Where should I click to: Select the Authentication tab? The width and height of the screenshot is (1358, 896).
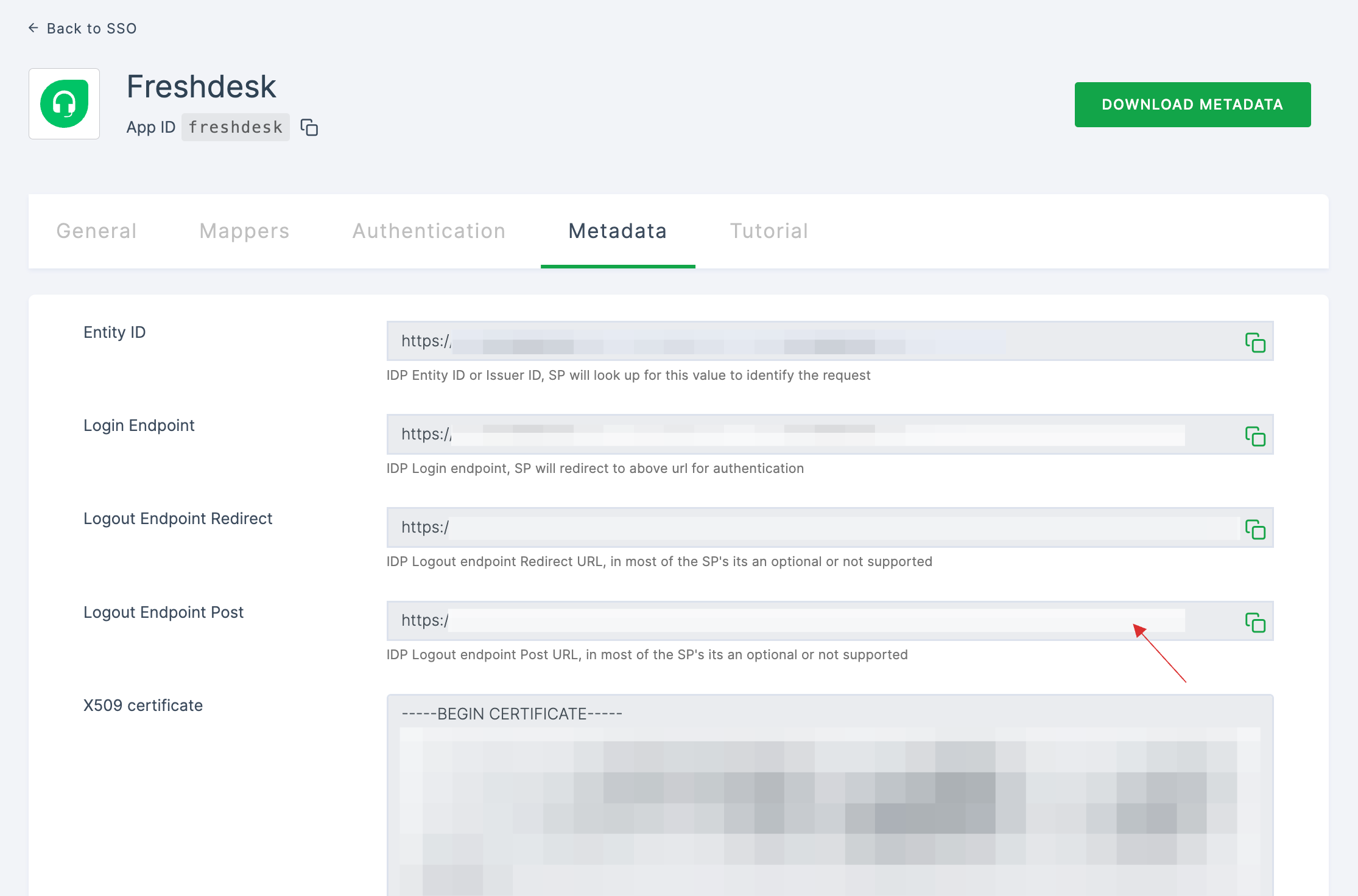[x=428, y=230]
